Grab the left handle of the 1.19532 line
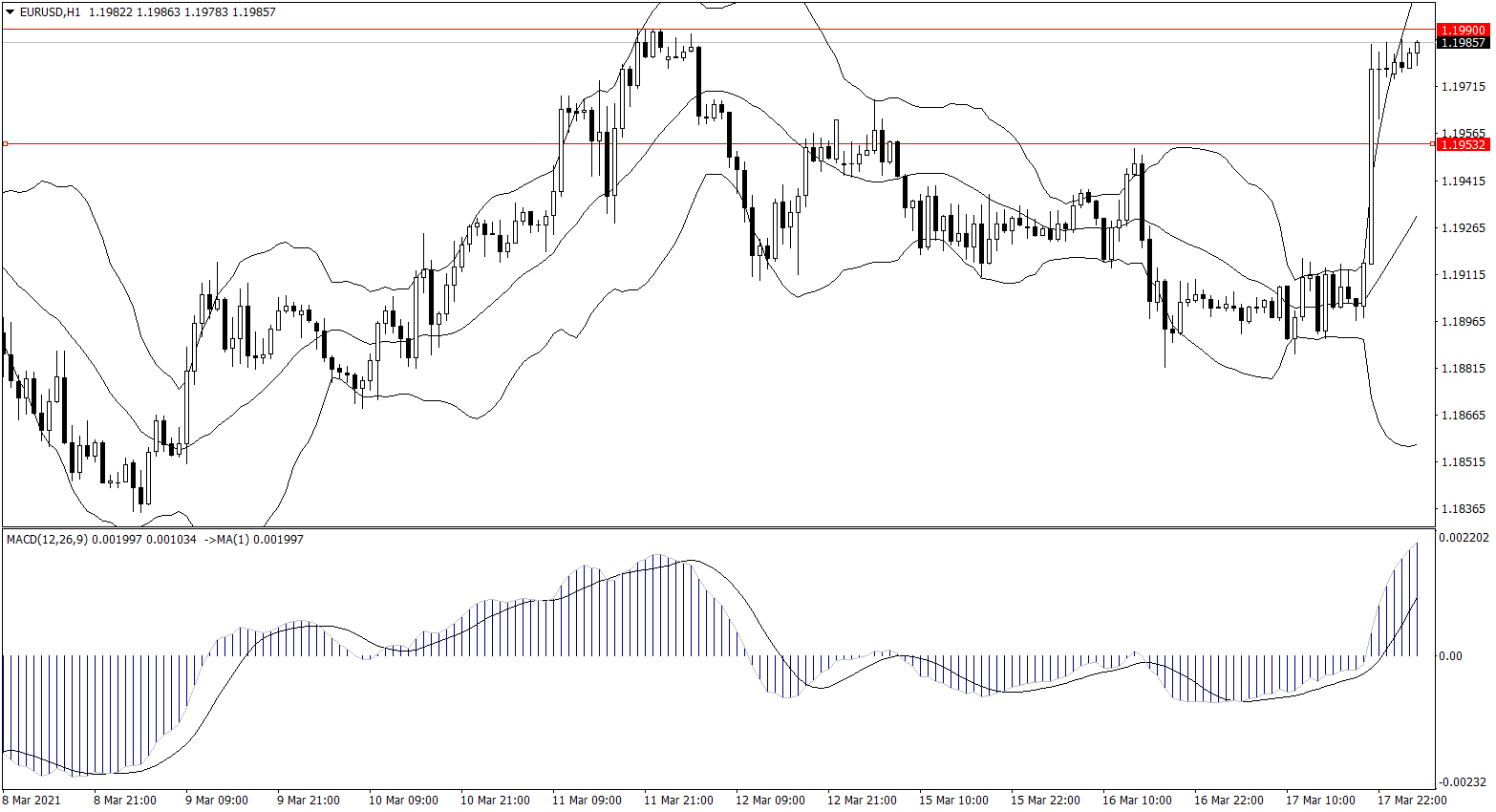The width and height of the screenshot is (1496, 812). (x=5, y=144)
